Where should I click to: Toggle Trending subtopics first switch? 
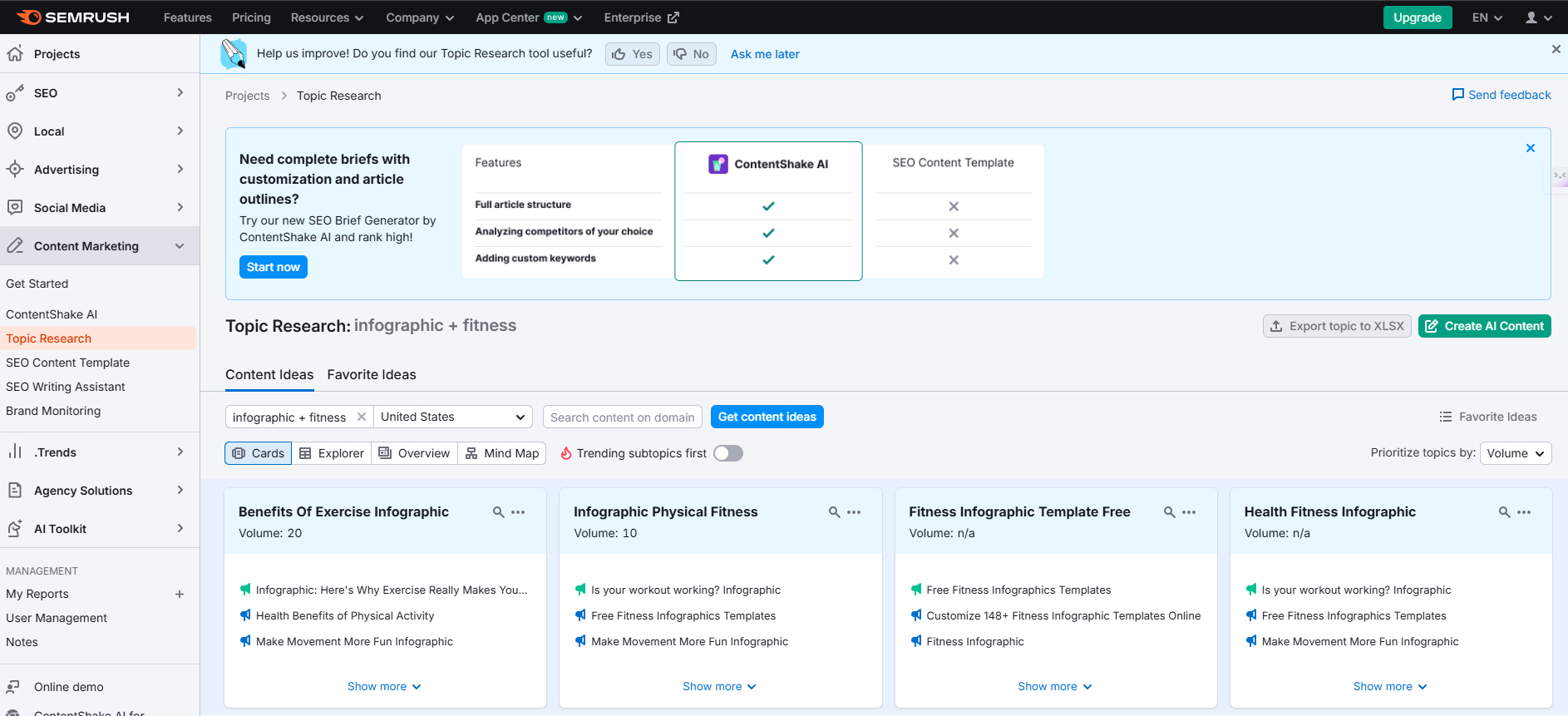coord(728,453)
